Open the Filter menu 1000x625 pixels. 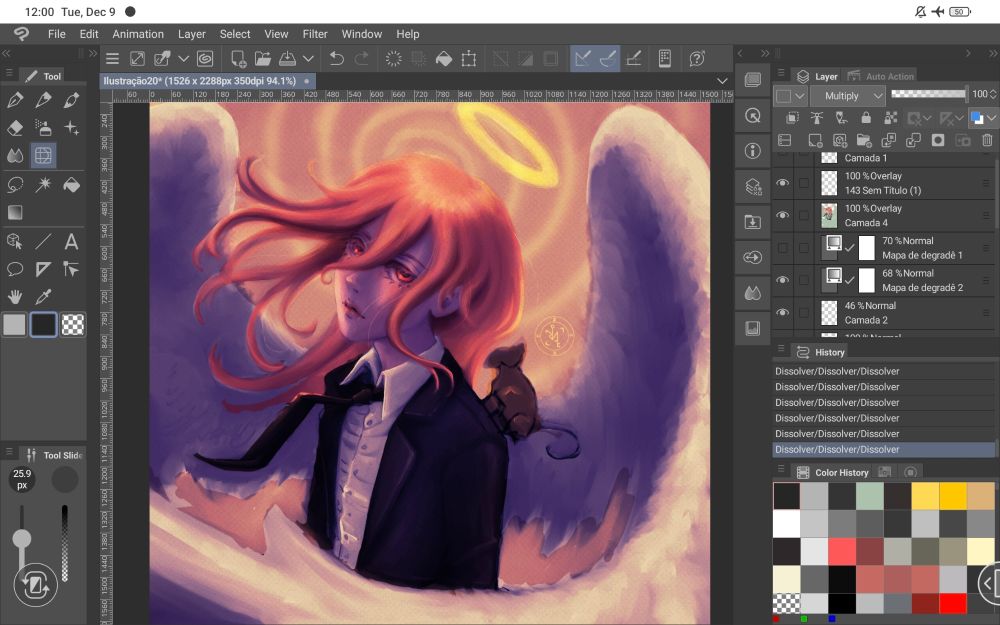point(315,34)
